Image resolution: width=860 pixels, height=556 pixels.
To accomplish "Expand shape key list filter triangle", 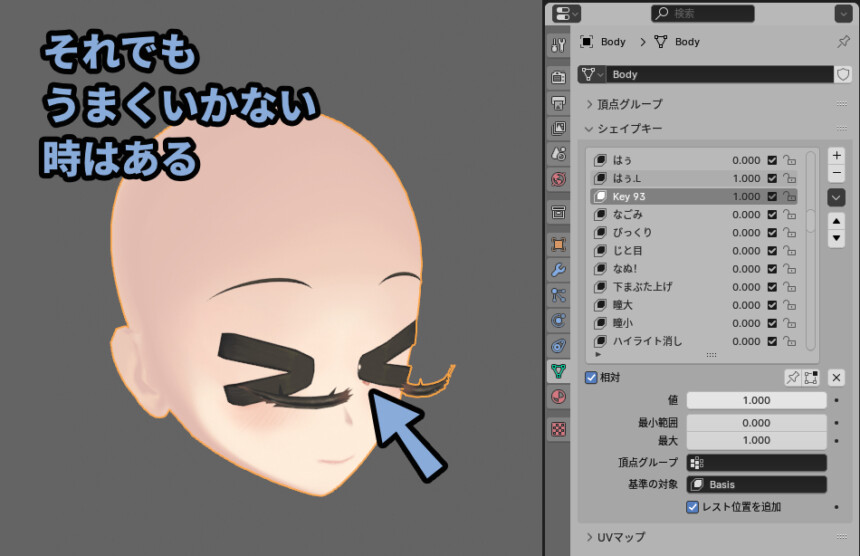I will click(x=598, y=355).
